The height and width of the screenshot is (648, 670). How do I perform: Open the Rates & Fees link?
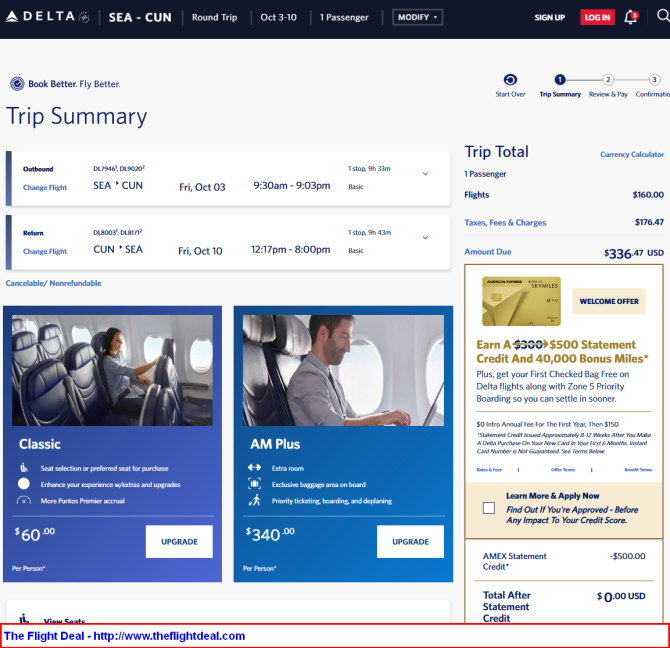(x=489, y=469)
